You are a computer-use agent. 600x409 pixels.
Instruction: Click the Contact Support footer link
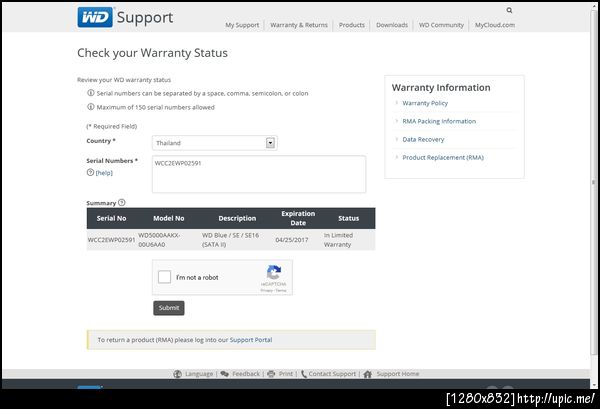(332, 374)
